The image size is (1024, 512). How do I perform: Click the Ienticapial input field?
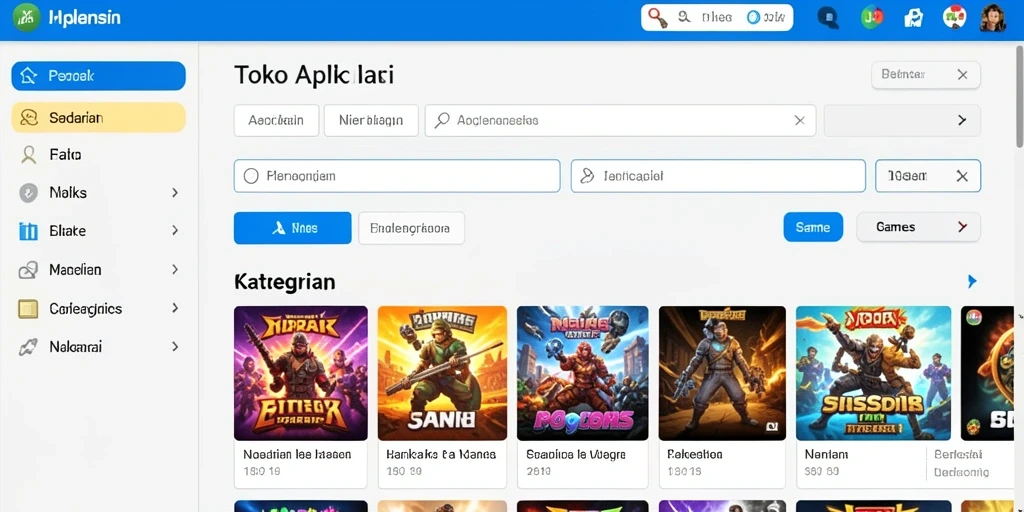(718, 176)
